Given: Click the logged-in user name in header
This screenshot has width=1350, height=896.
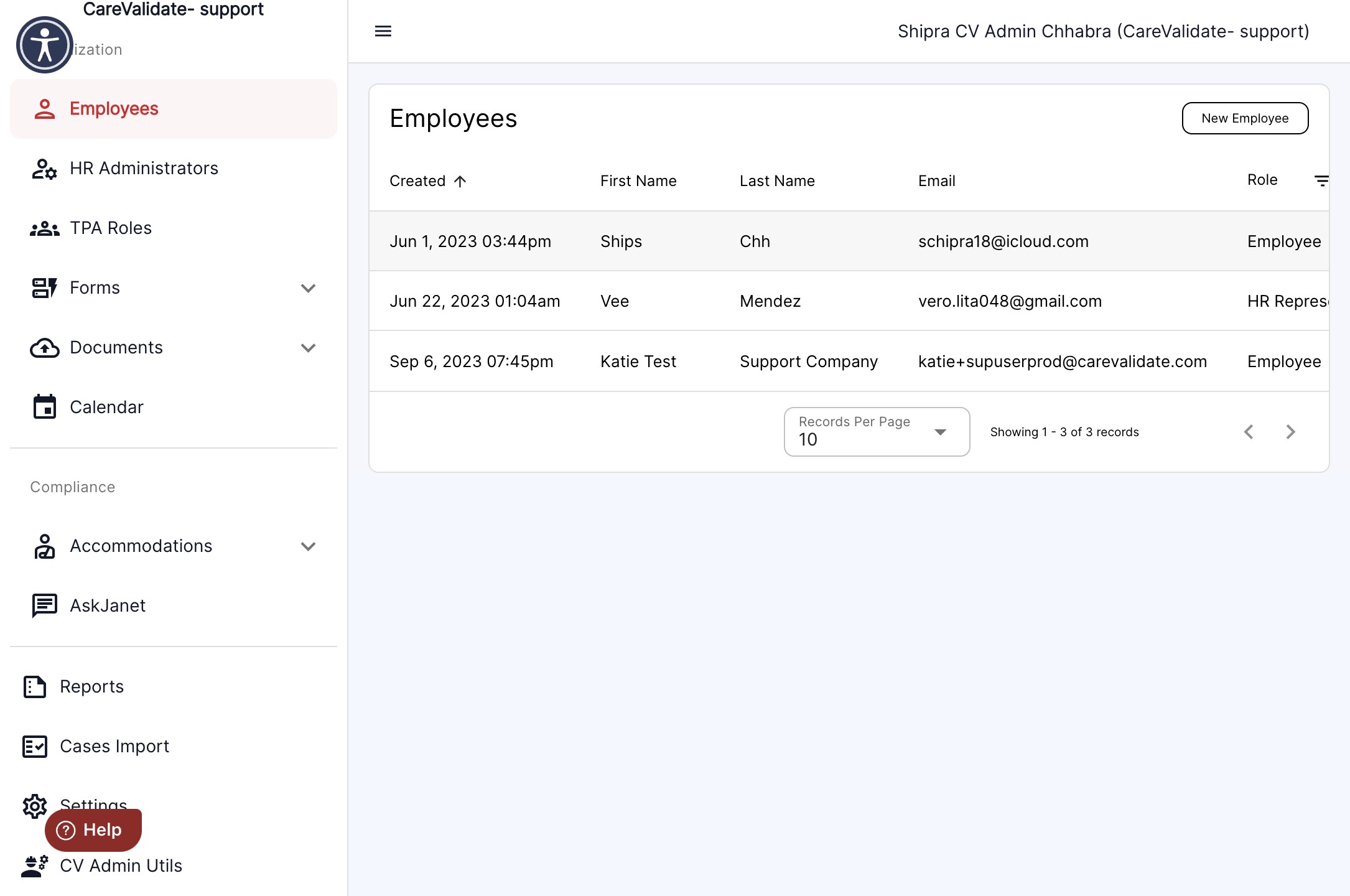Looking at the screenshot, I should [x=1103, y=31].
